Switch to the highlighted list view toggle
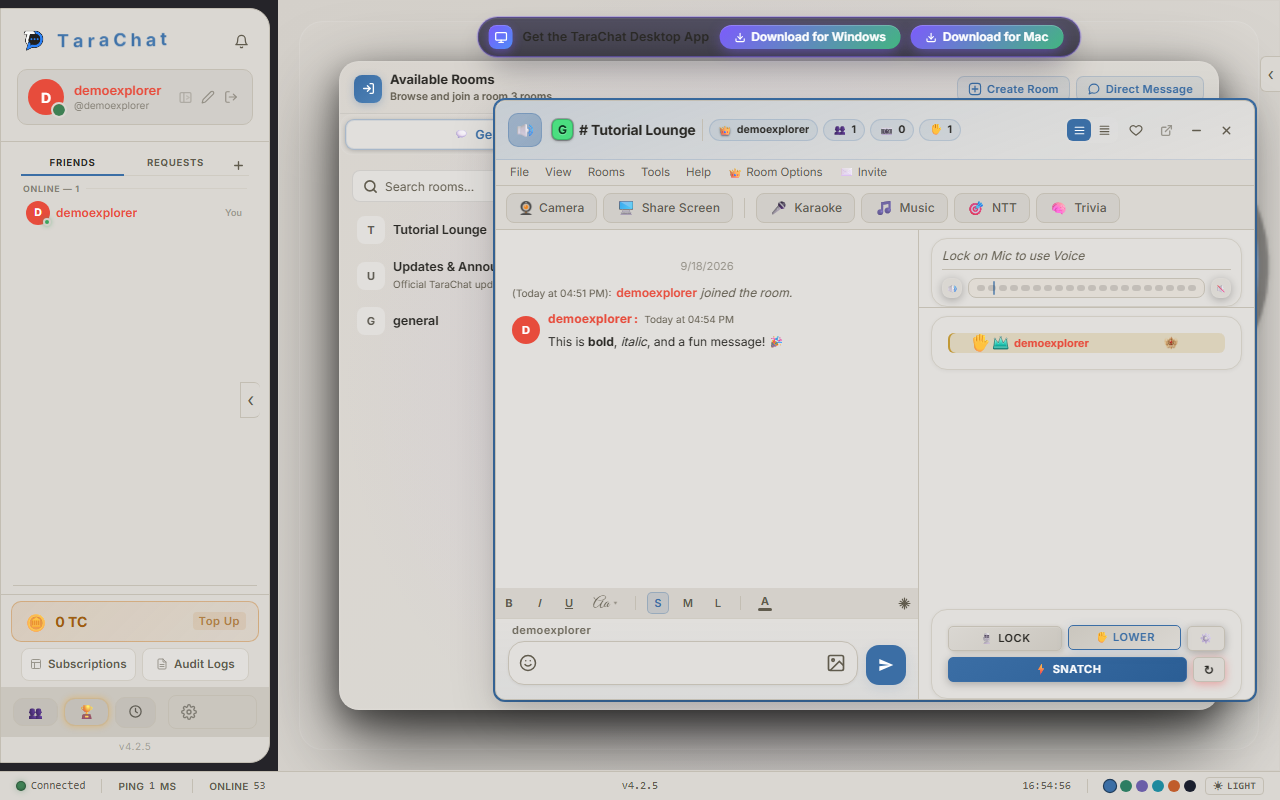 [x=1079, y=130]
